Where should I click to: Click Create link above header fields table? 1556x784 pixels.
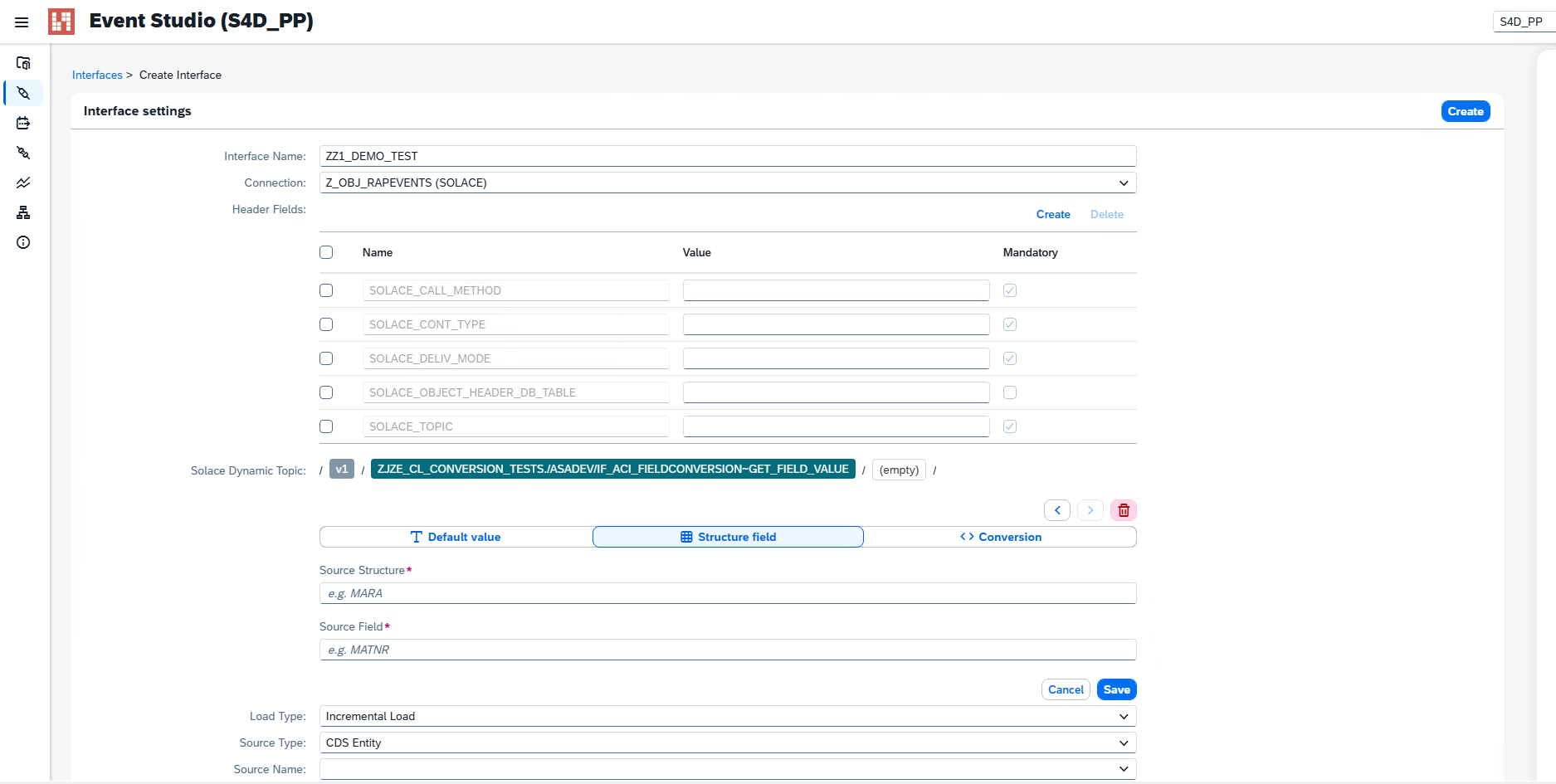1053,214
